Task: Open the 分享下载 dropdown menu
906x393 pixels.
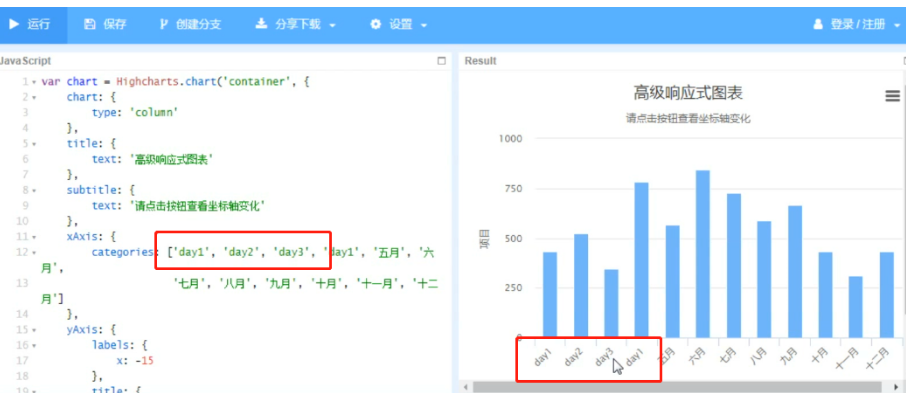Action: [x=296, y=24]
